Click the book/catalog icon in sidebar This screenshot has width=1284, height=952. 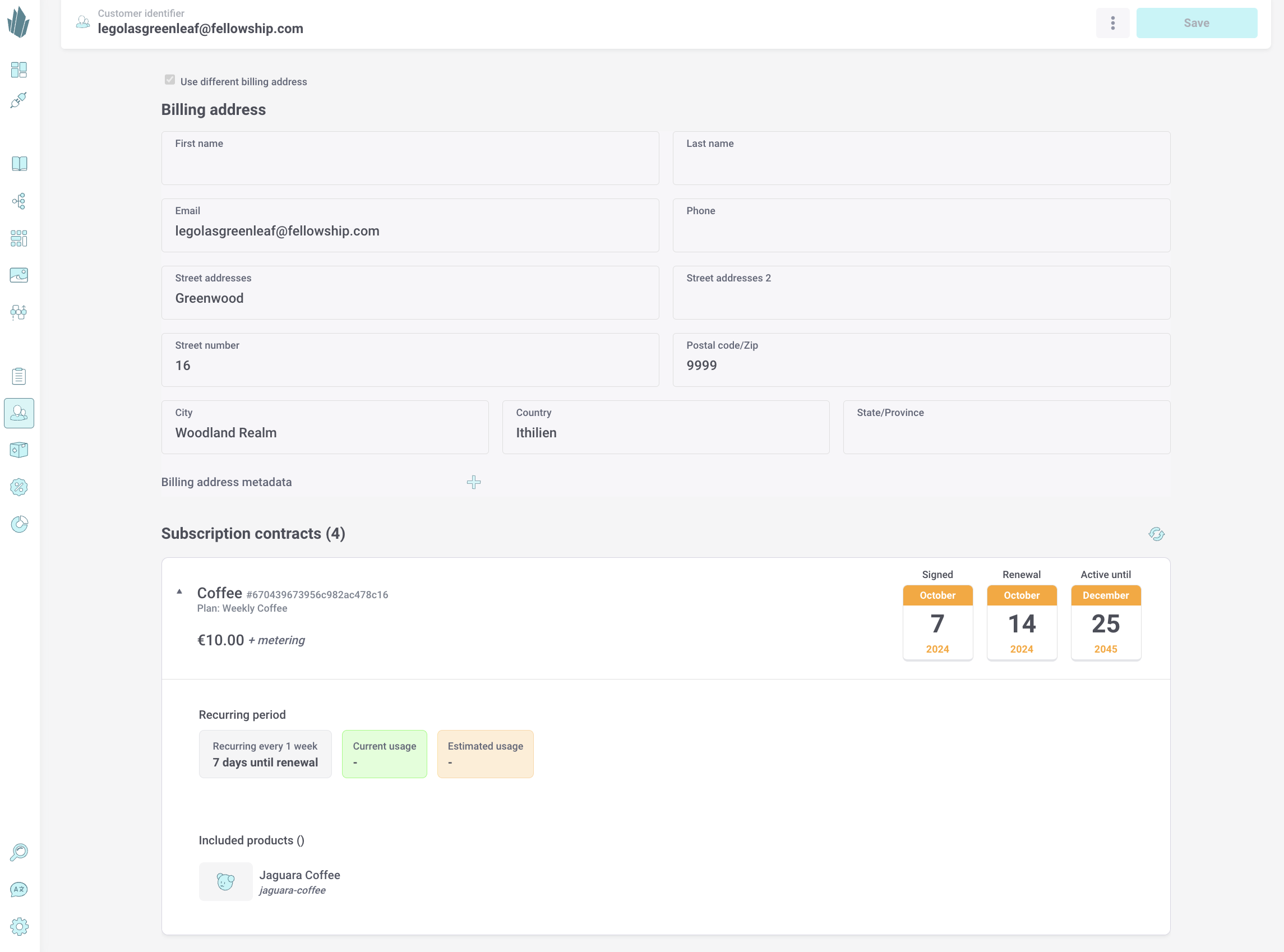click(20, 163)
